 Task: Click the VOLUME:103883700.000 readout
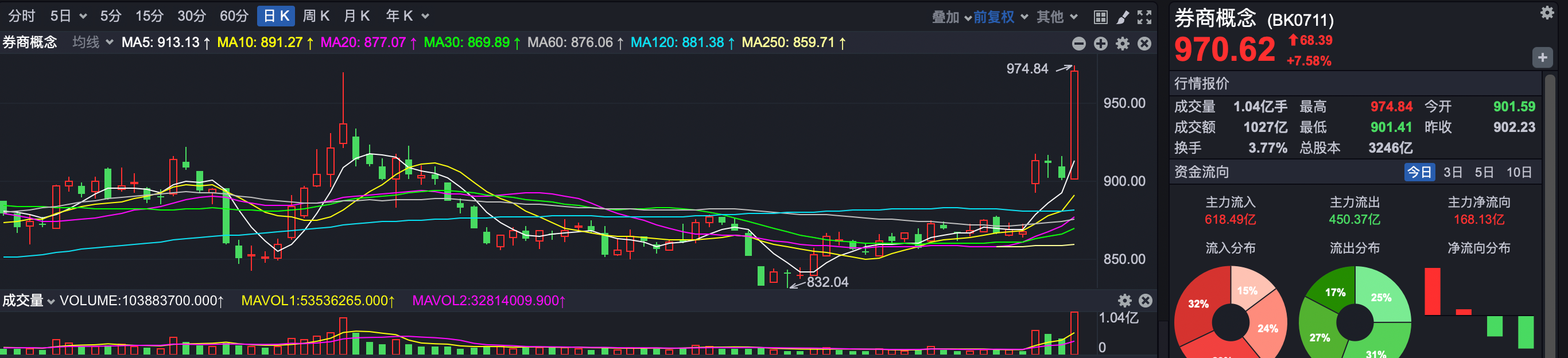[x=142, y=301]
